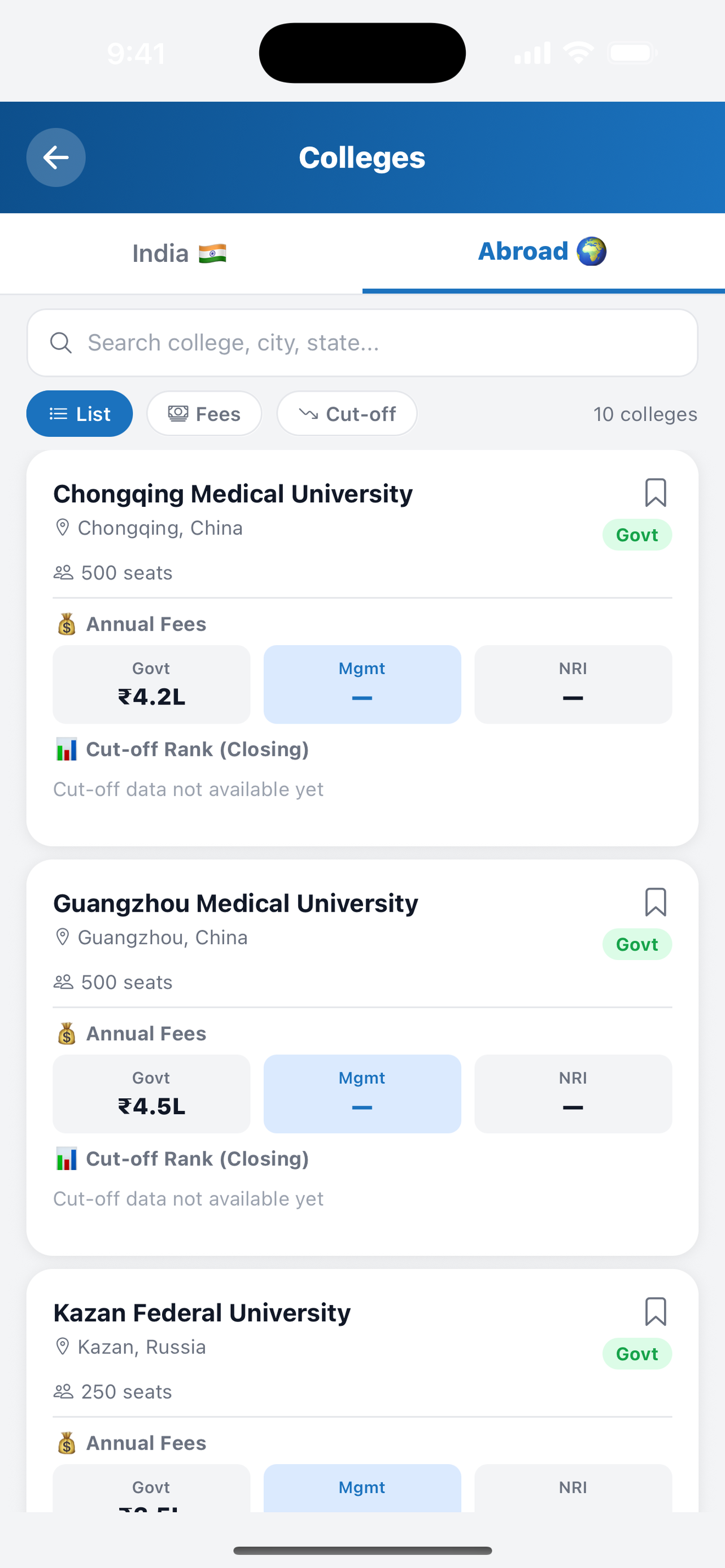The image size is (725, 1568).
Task: Click the search magnifier icon
Action: (x=61, y=343)
